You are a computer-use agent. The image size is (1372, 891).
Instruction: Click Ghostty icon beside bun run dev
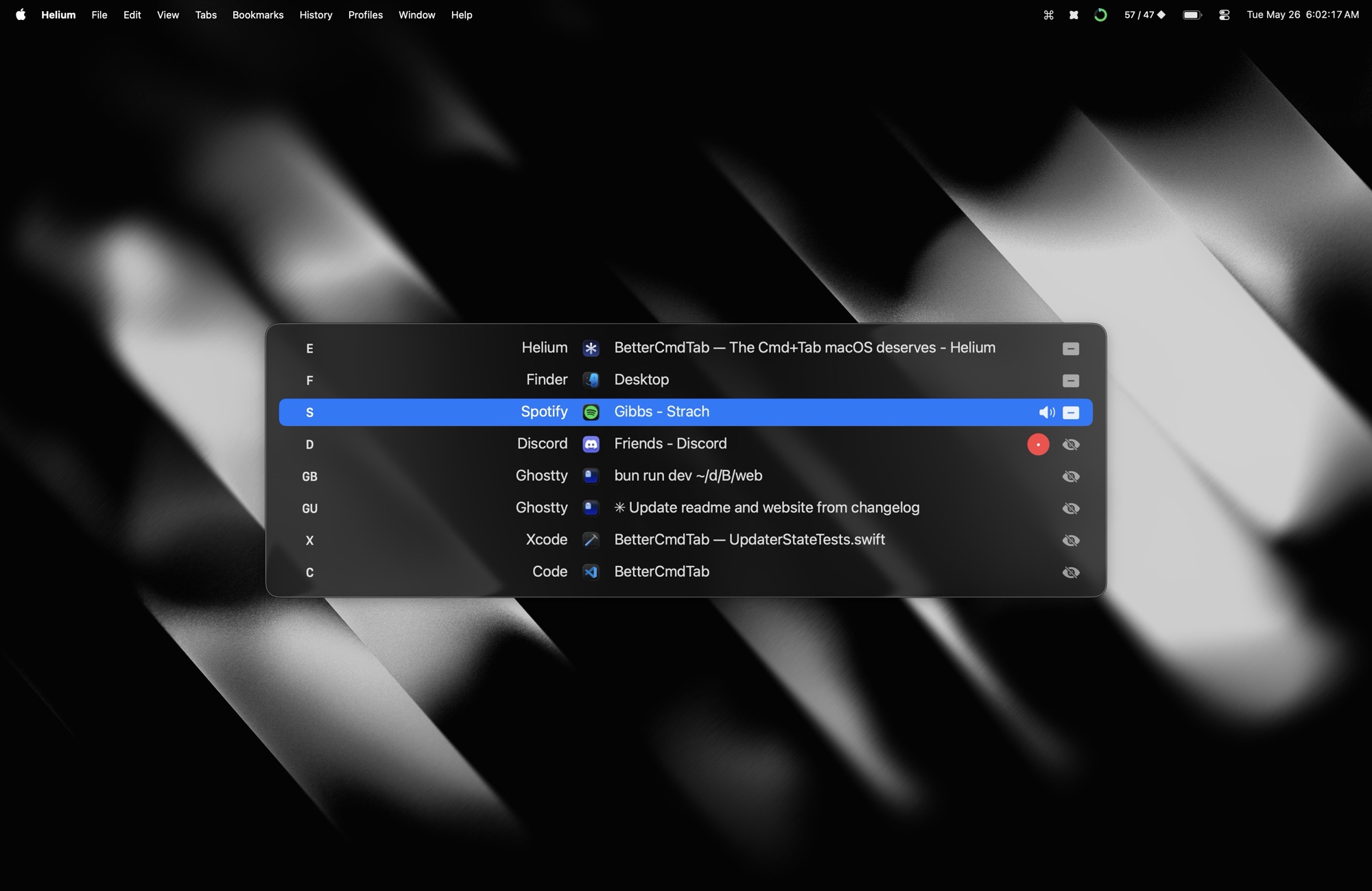(591, 476)
